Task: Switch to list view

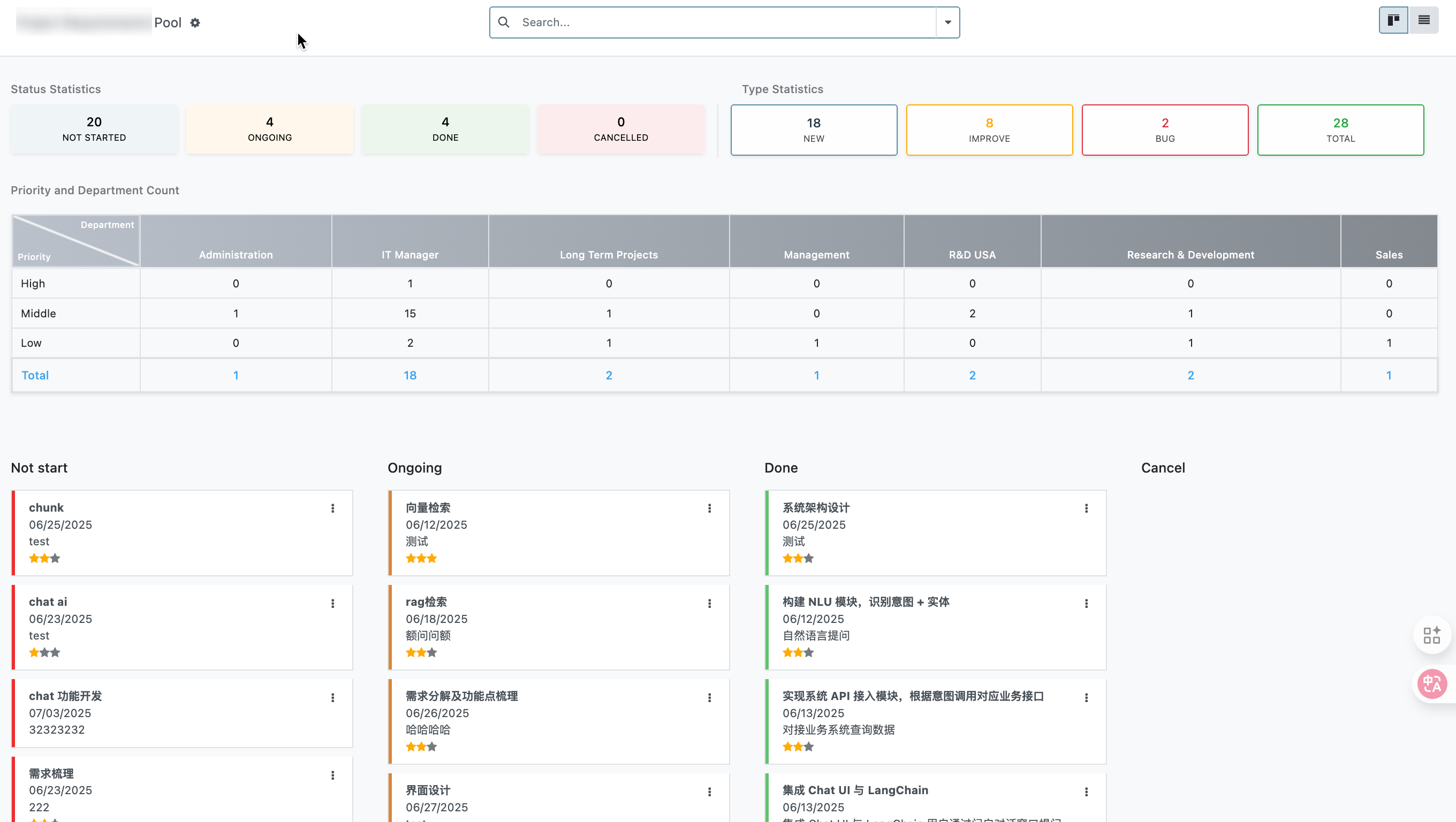Action: (1424, 20)
